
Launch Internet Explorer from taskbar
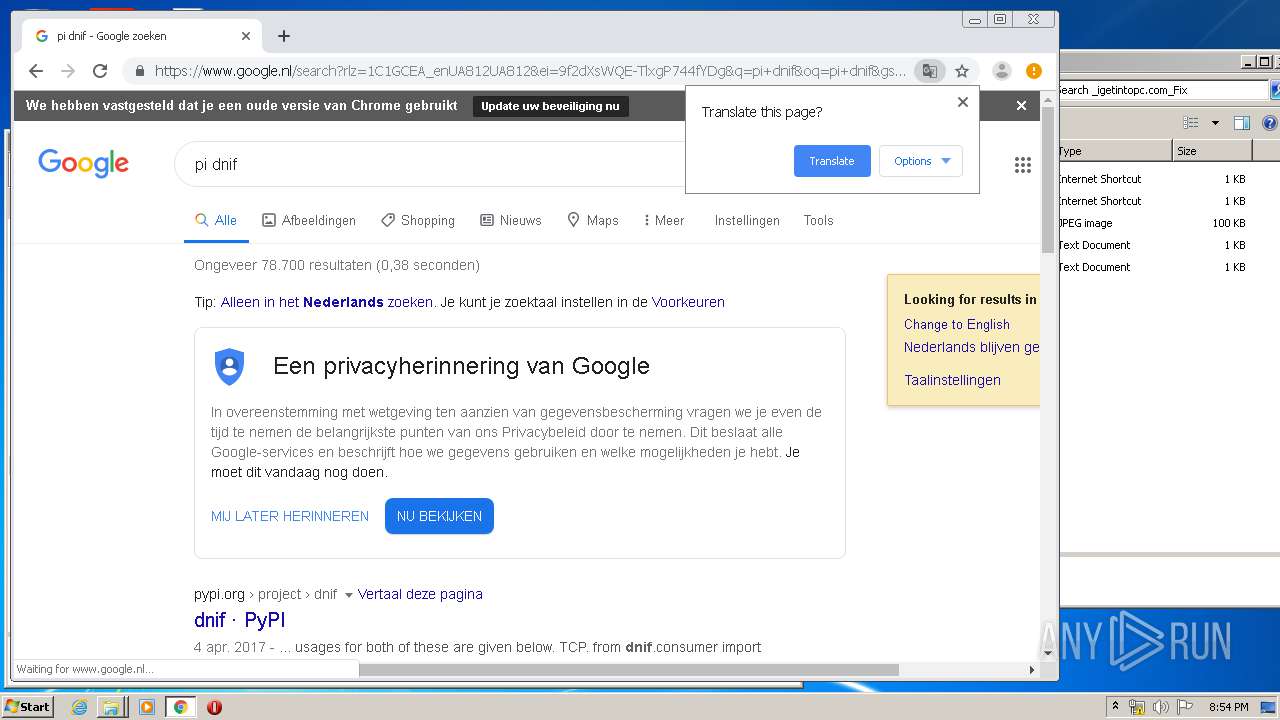80,707
